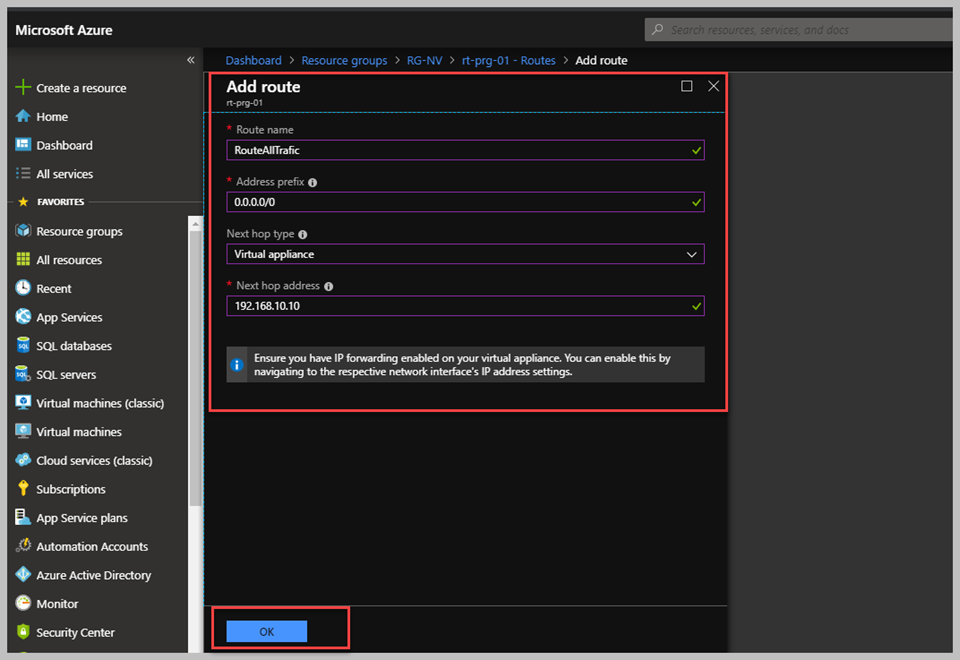Click the Next hop address input field
960x660 pixels.
[465, 306]
